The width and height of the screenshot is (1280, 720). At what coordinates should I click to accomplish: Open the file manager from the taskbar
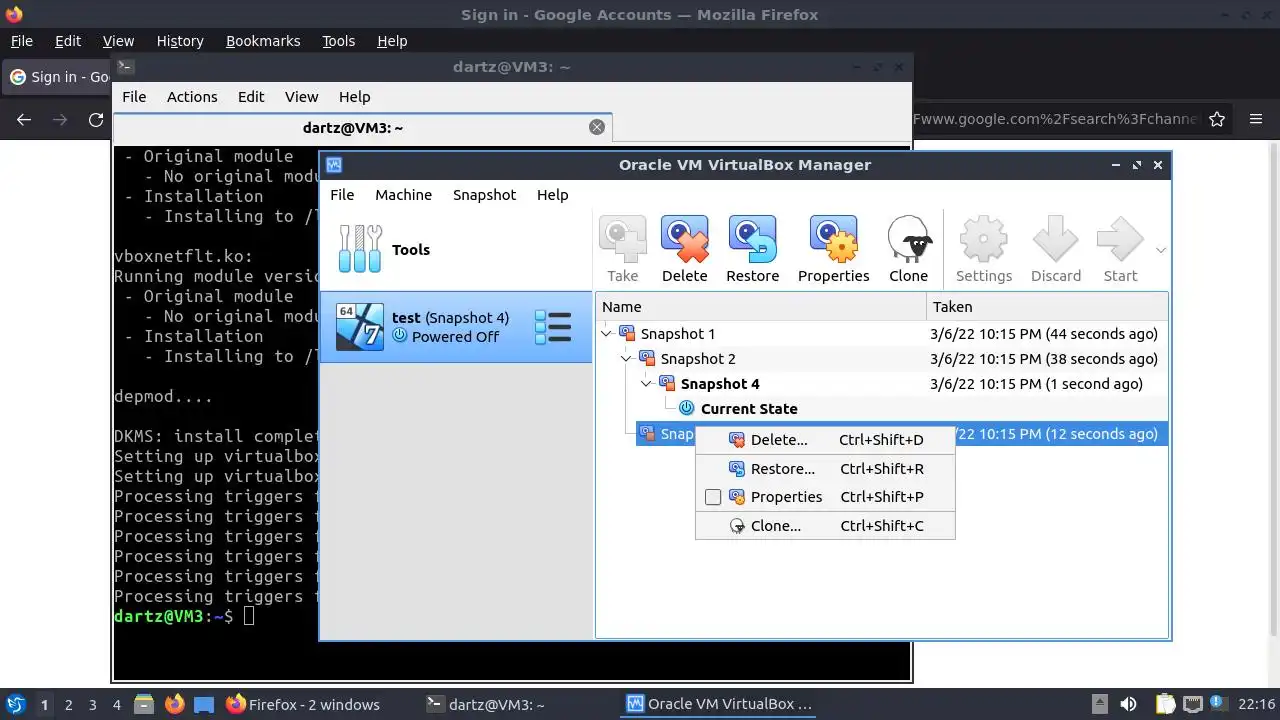[143, 704]
